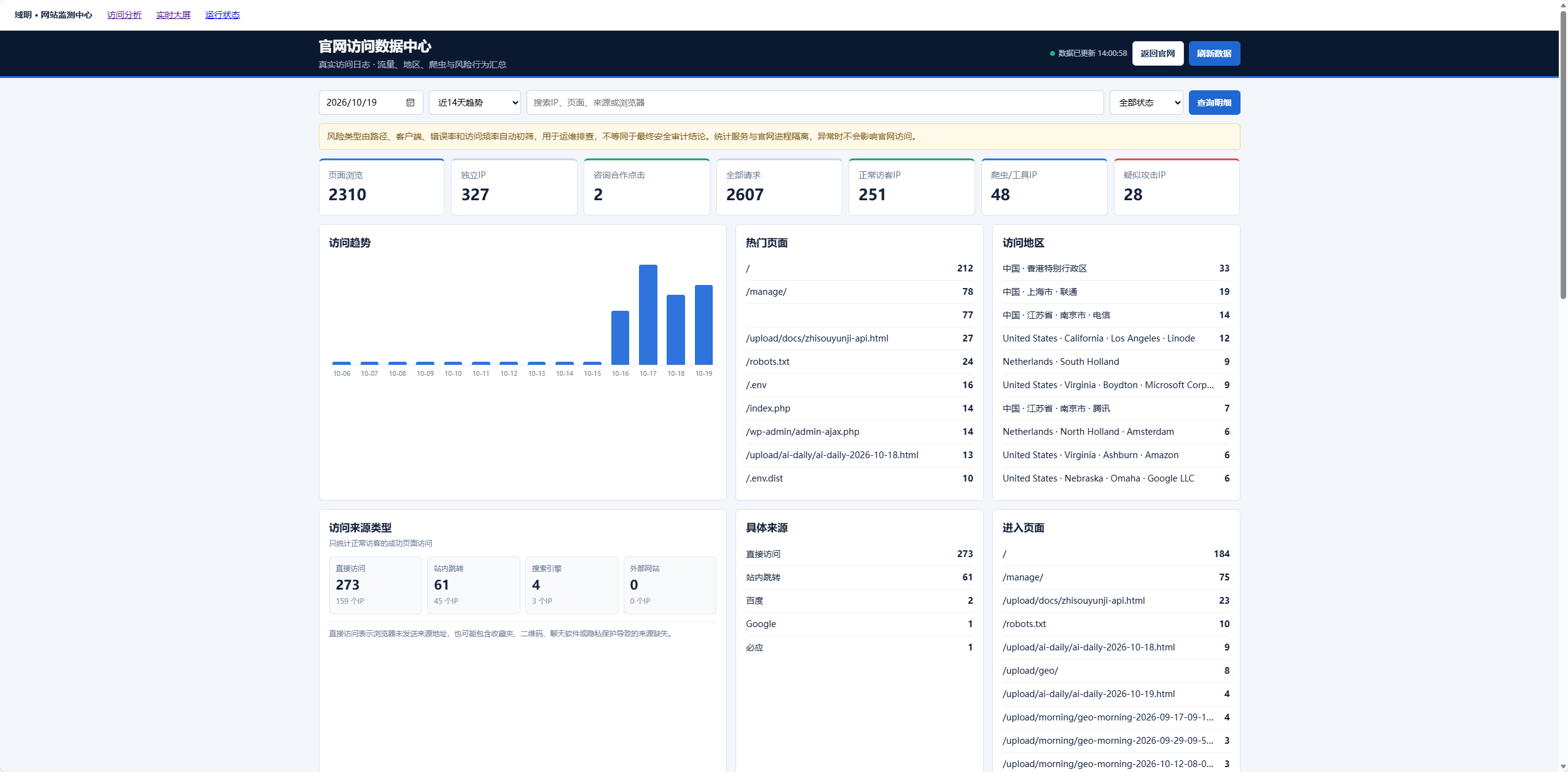This screenshot has height=772, width=1568.
Task: Click the /.env.dist row in 热门页面
Action: tap(859, 478)
